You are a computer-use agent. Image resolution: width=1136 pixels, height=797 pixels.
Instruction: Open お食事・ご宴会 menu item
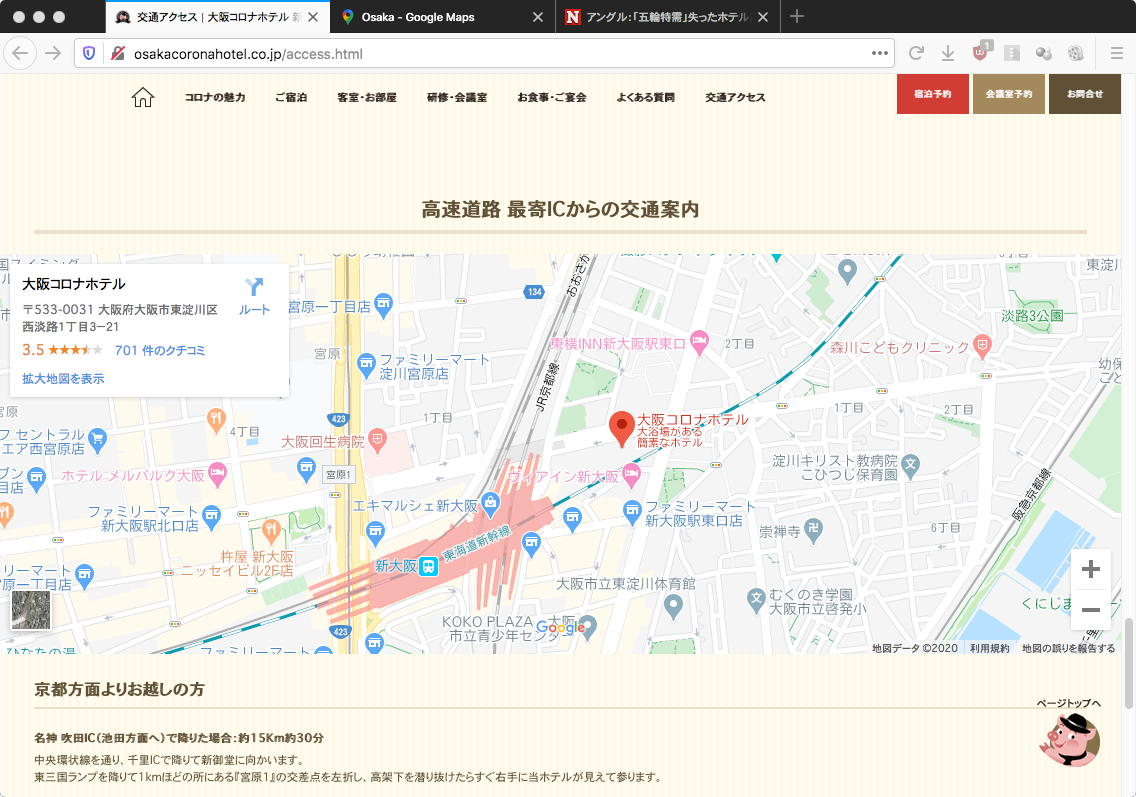click(x=552, y=97)
